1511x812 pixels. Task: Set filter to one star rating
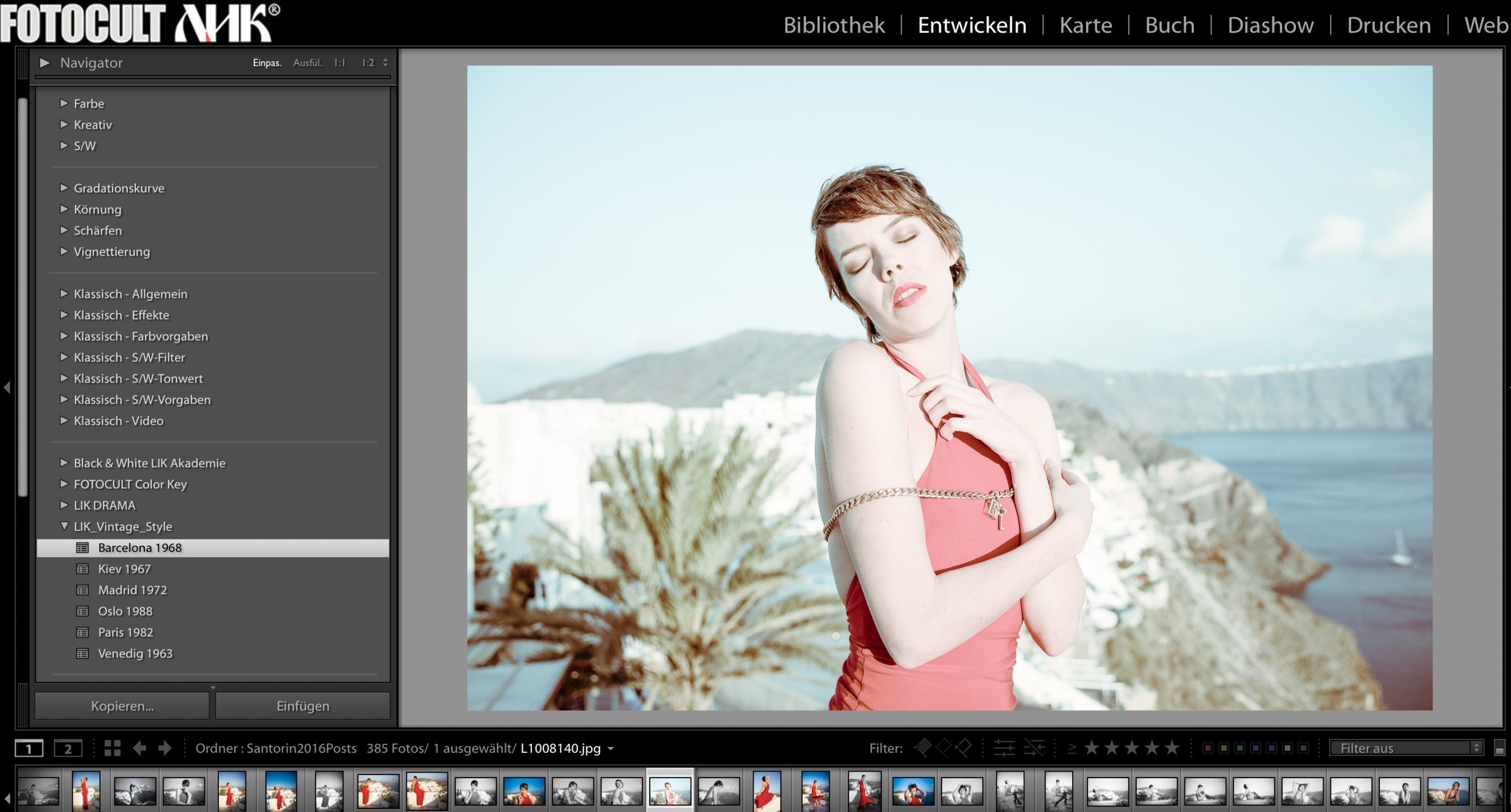[1092, 748]
